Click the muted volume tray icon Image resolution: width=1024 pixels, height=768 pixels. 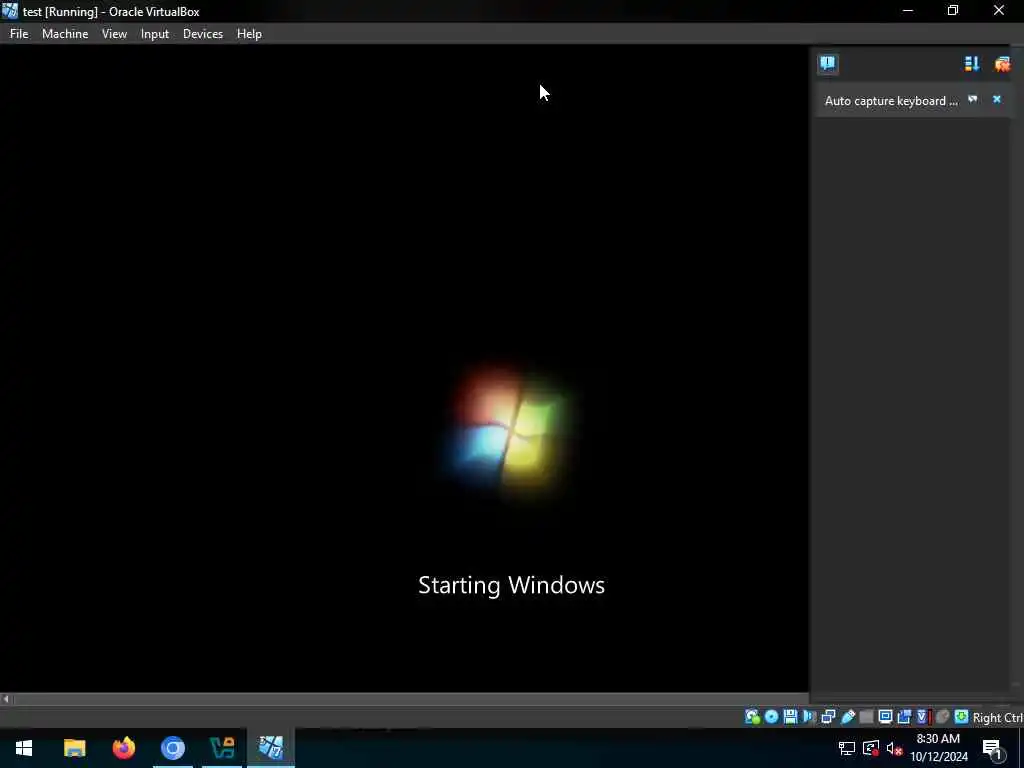(894, 748)
